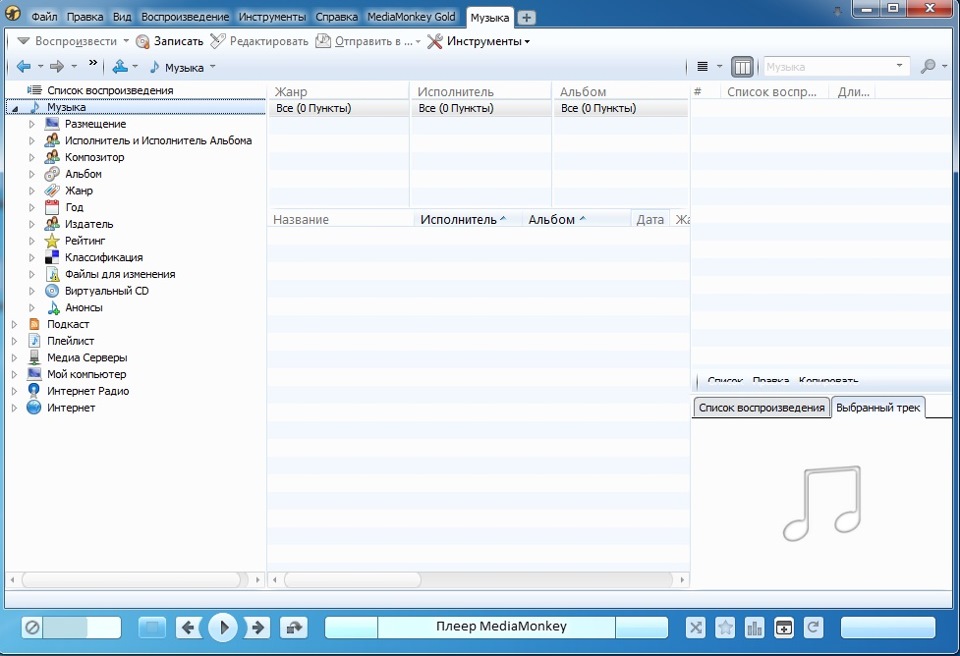
Task: Expand the Мой компьютер node
Action: click(13, 374)
